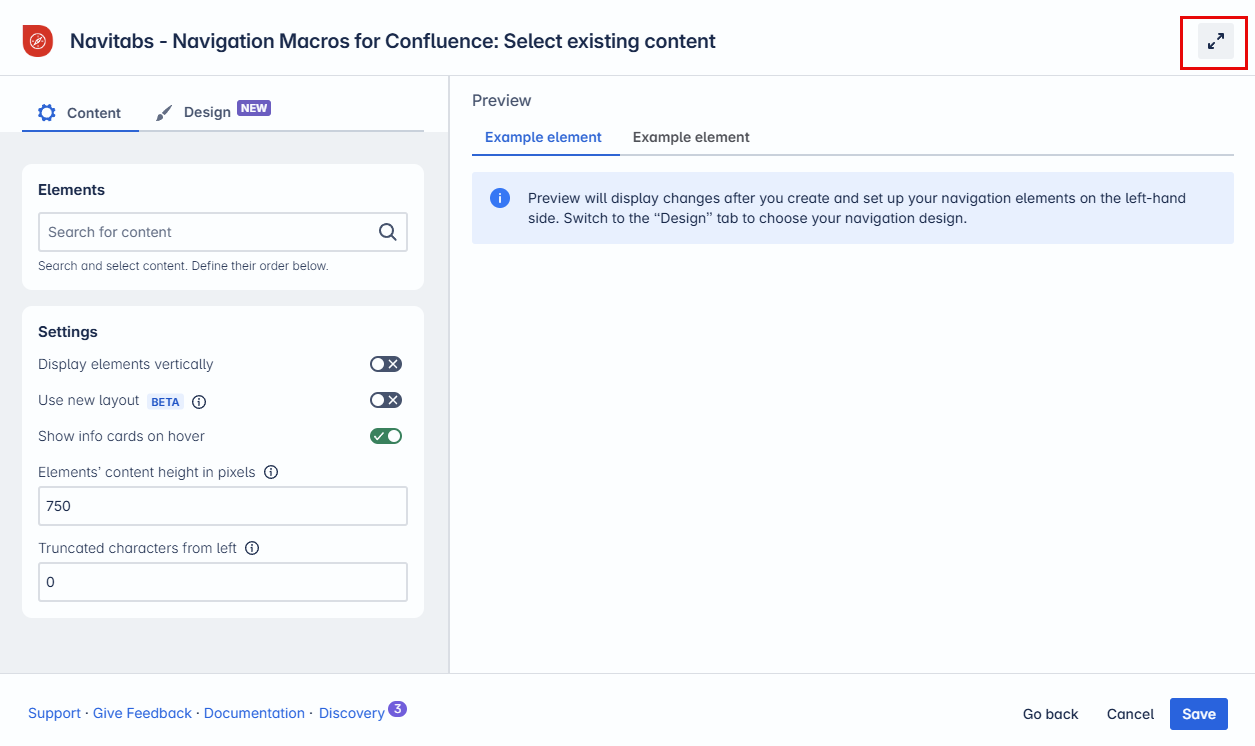This screenshot has width=1255, height=746.
Task: Disable Show info cards on hover
Action: [386, 436]
